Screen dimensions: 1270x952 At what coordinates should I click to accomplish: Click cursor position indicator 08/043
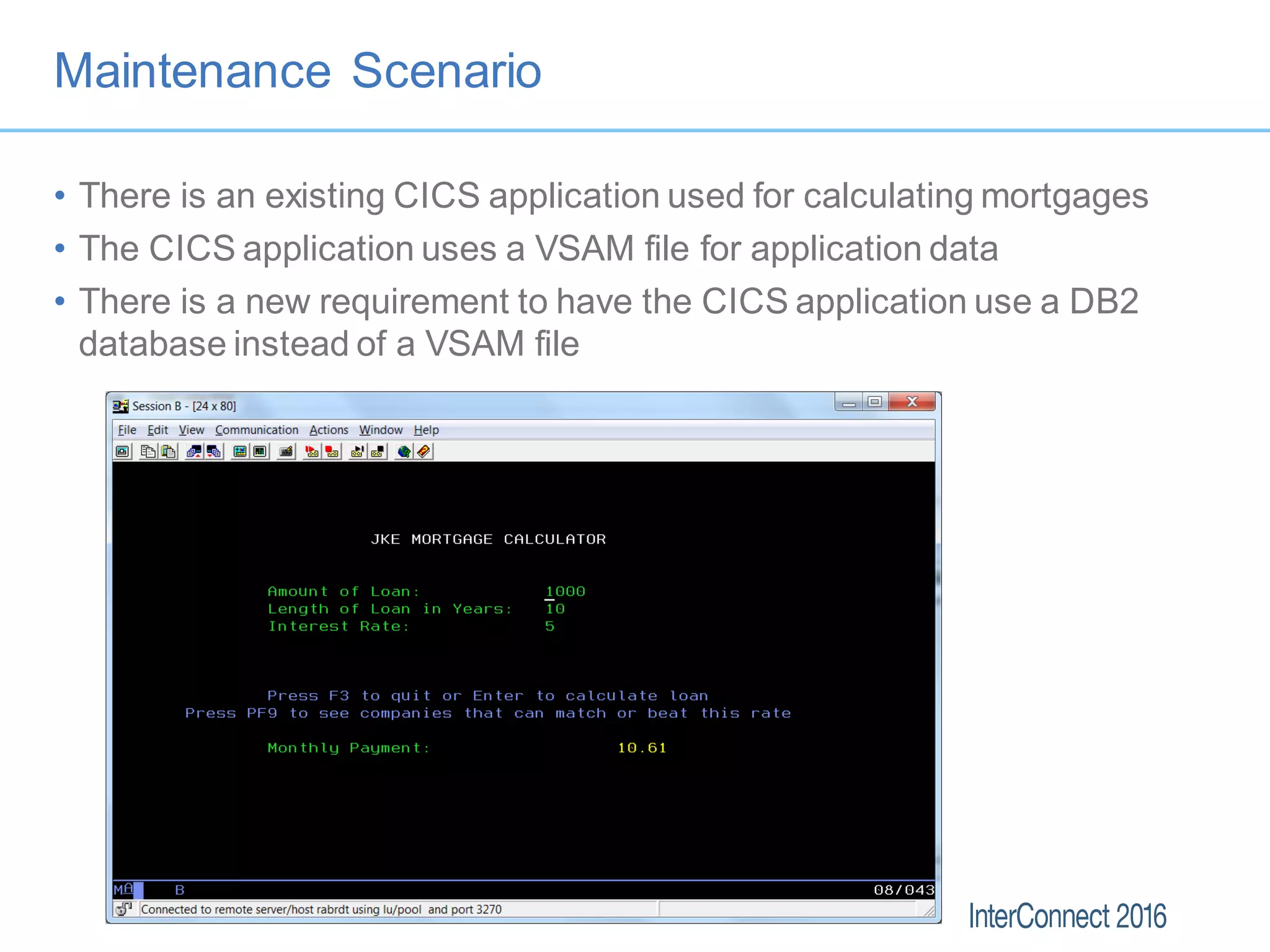pyautogui.click(x=904, y=890)
